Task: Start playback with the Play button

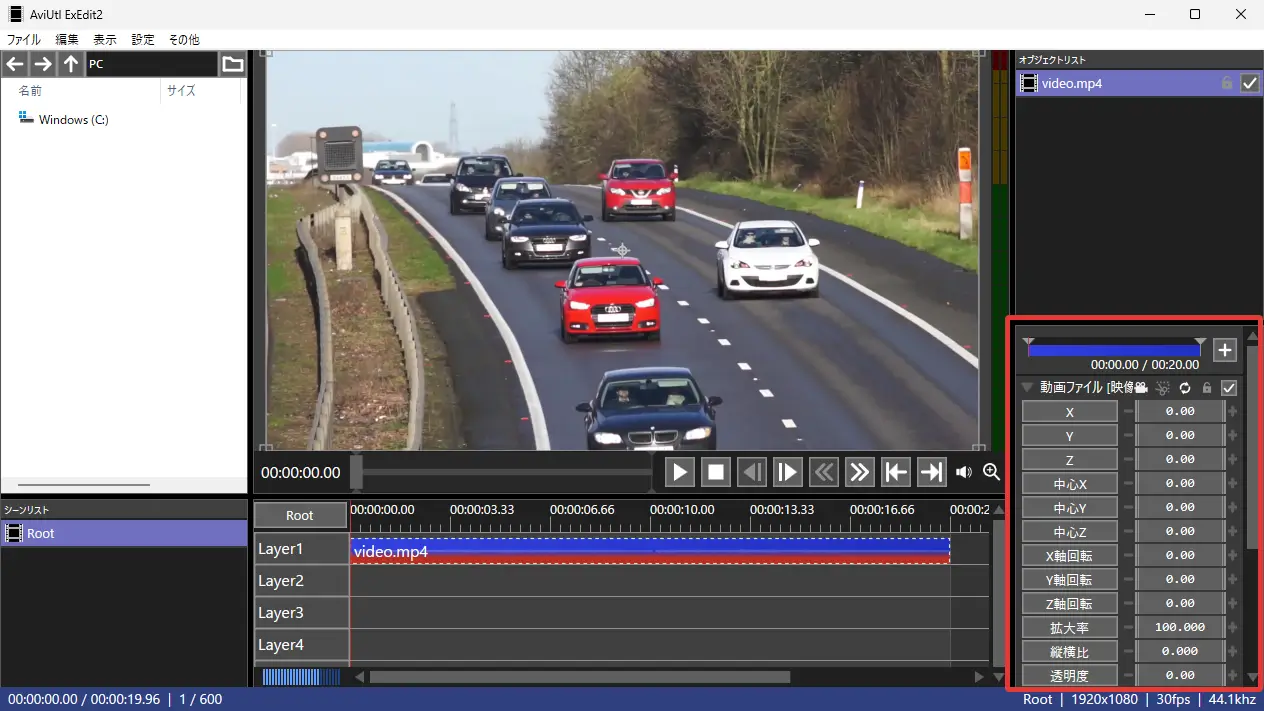Action: (679, 472)
